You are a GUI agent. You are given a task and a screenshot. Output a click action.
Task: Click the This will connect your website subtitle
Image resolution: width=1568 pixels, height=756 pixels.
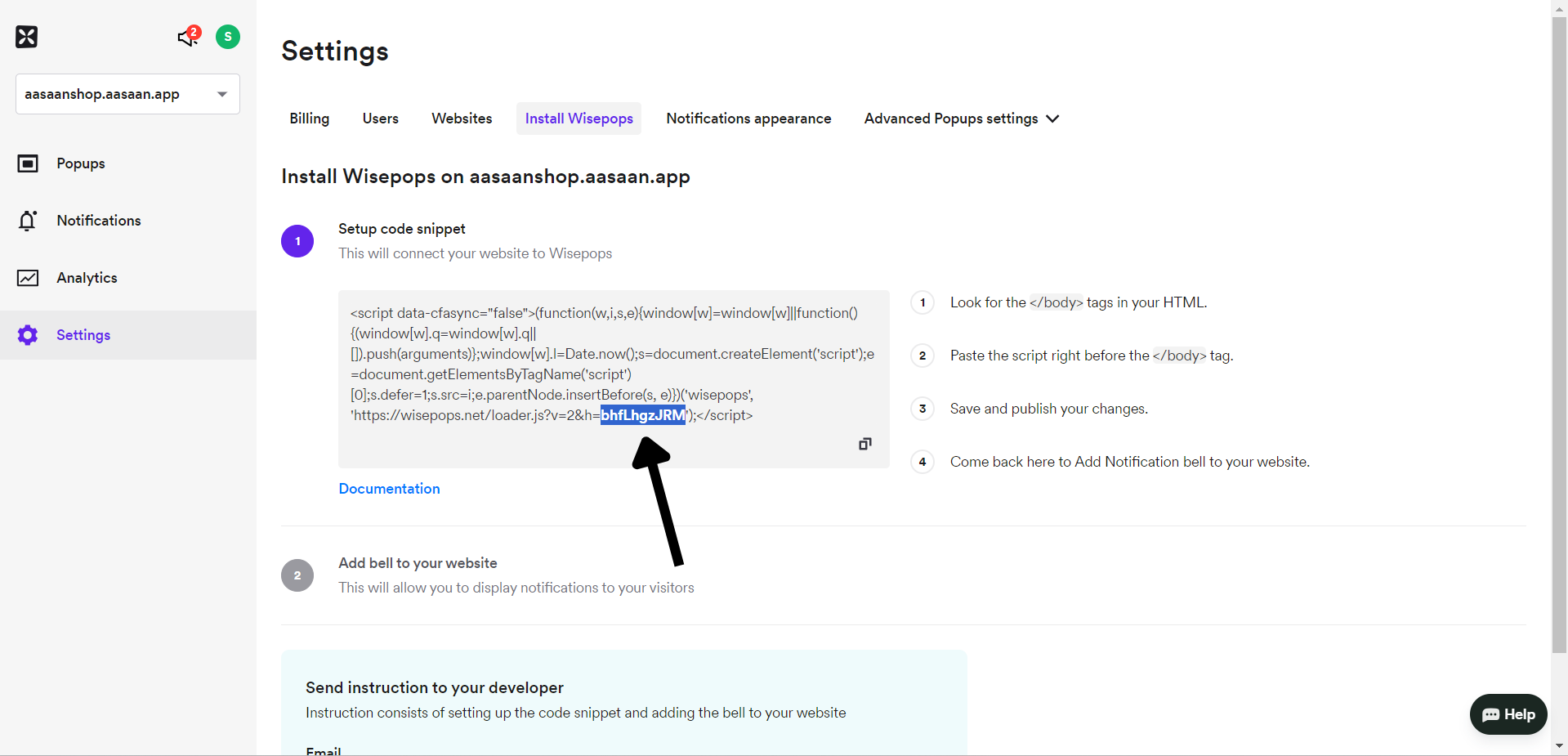tap(476, 253)
